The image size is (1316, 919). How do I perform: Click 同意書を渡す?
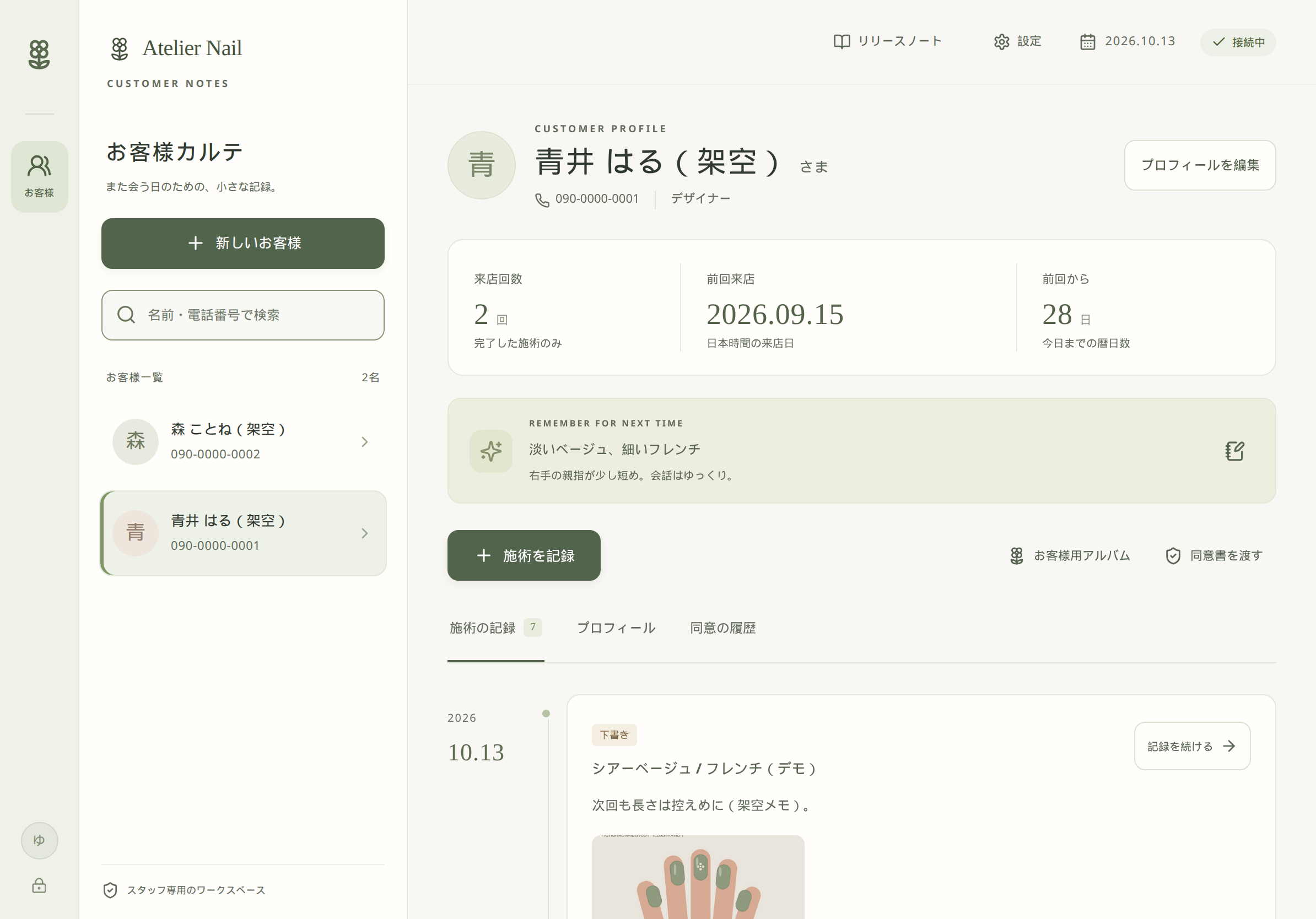pos(1214,555)
